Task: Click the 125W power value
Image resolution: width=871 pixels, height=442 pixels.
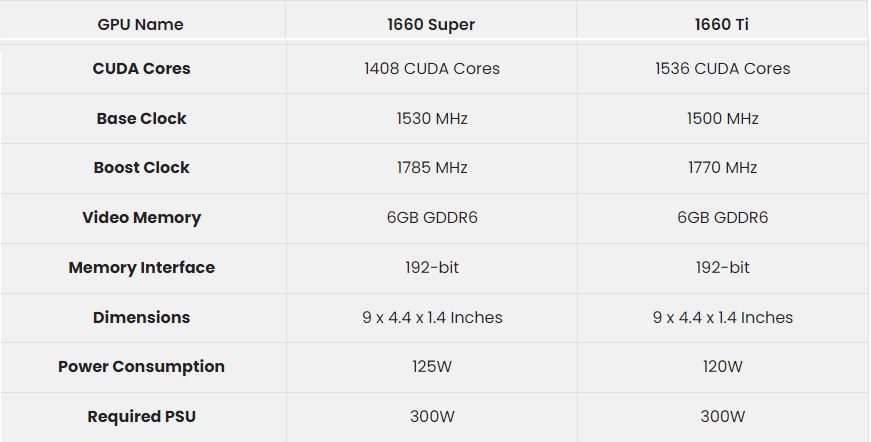Action: (x=432, y=366)
